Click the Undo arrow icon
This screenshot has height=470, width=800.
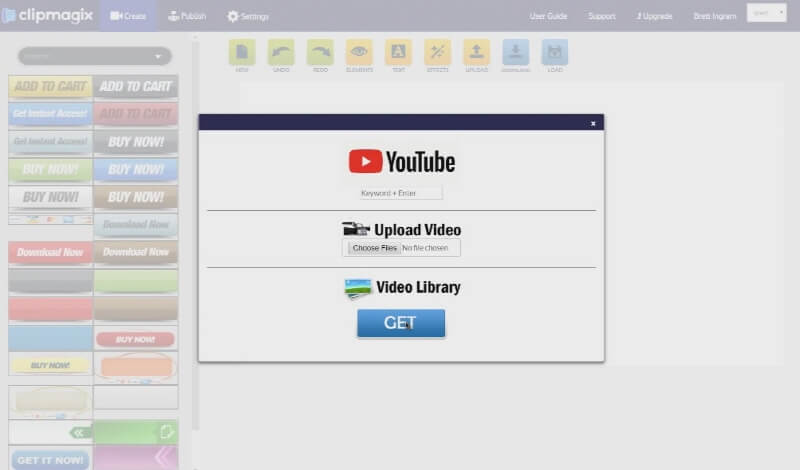click(281, 52)
